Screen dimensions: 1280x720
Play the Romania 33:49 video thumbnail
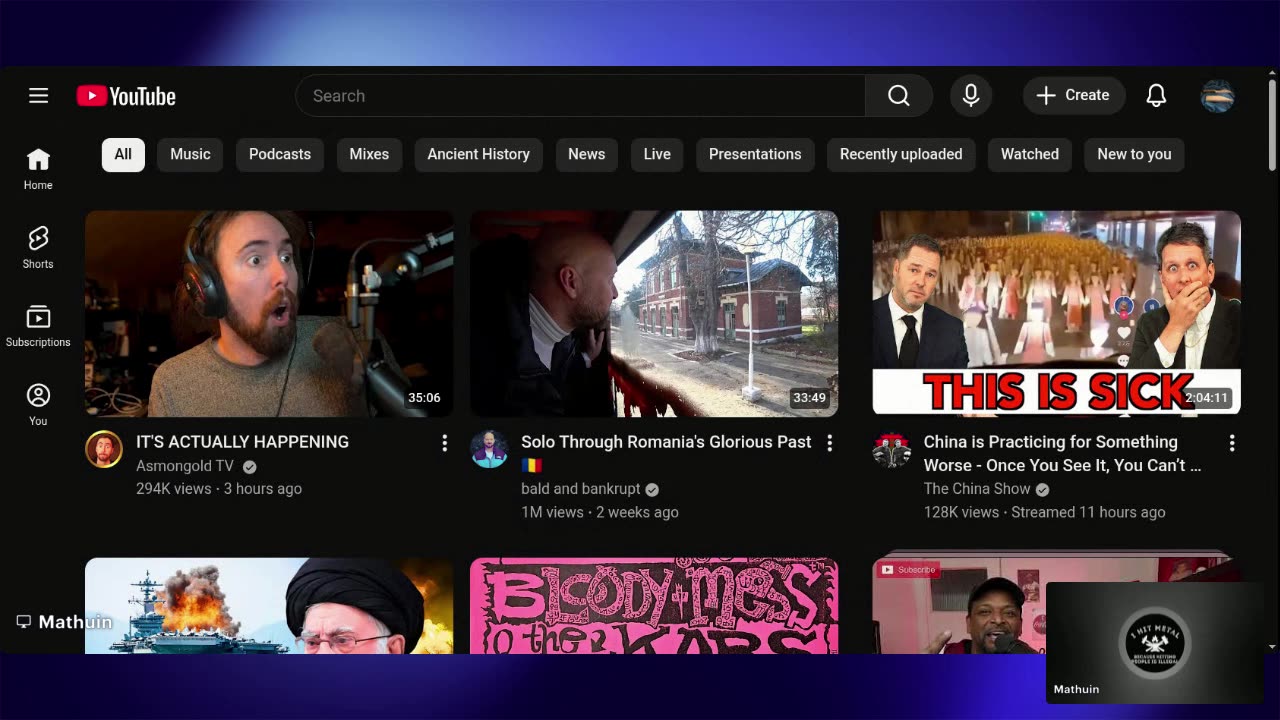[654, 313]
